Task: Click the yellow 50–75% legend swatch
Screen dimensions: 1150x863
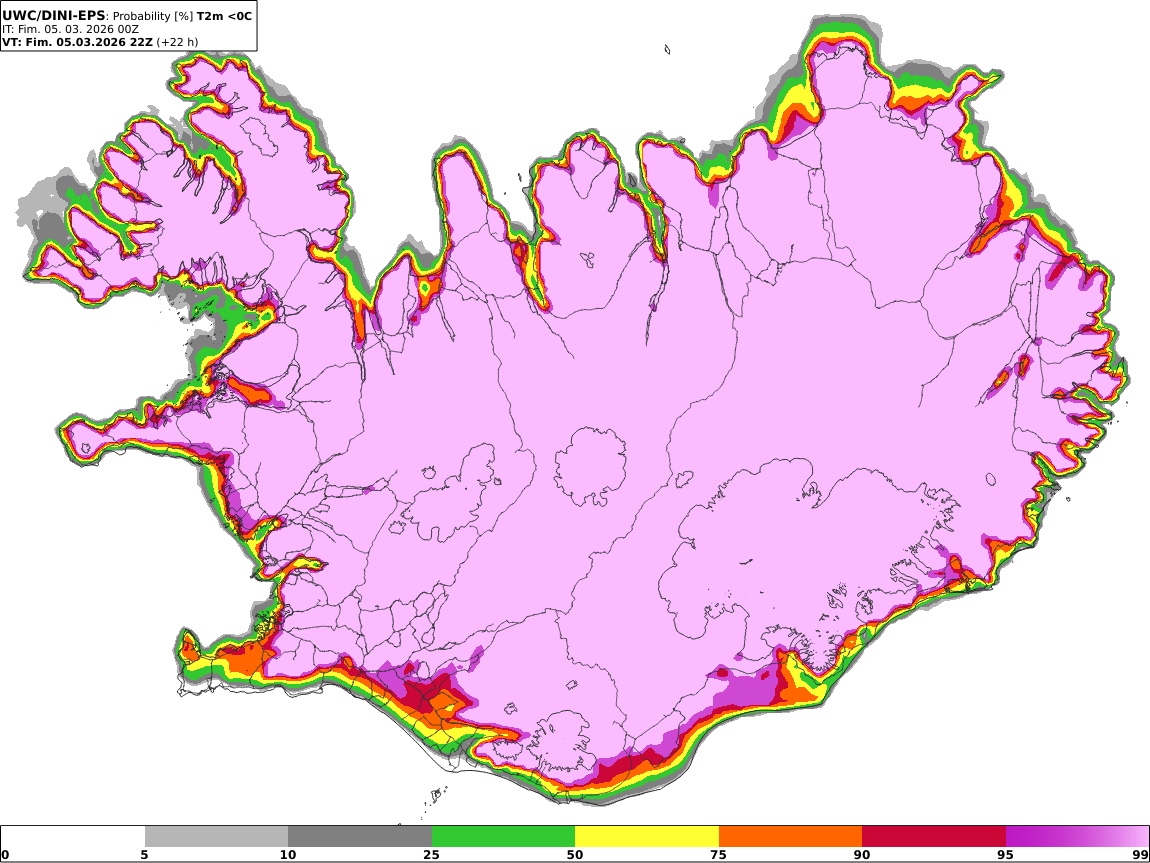Action: [x=647, y=837]
